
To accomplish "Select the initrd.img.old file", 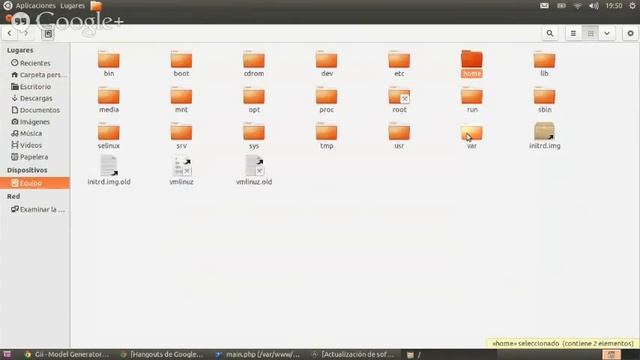I will click(x=109, y=171).
